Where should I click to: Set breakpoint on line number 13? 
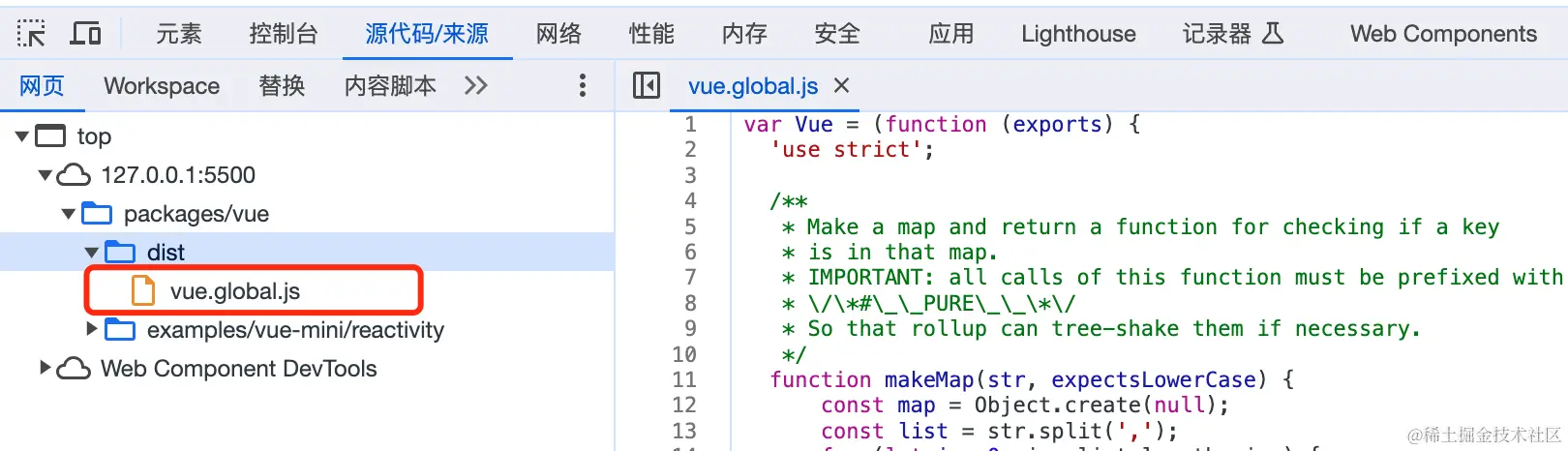(684, 431)
